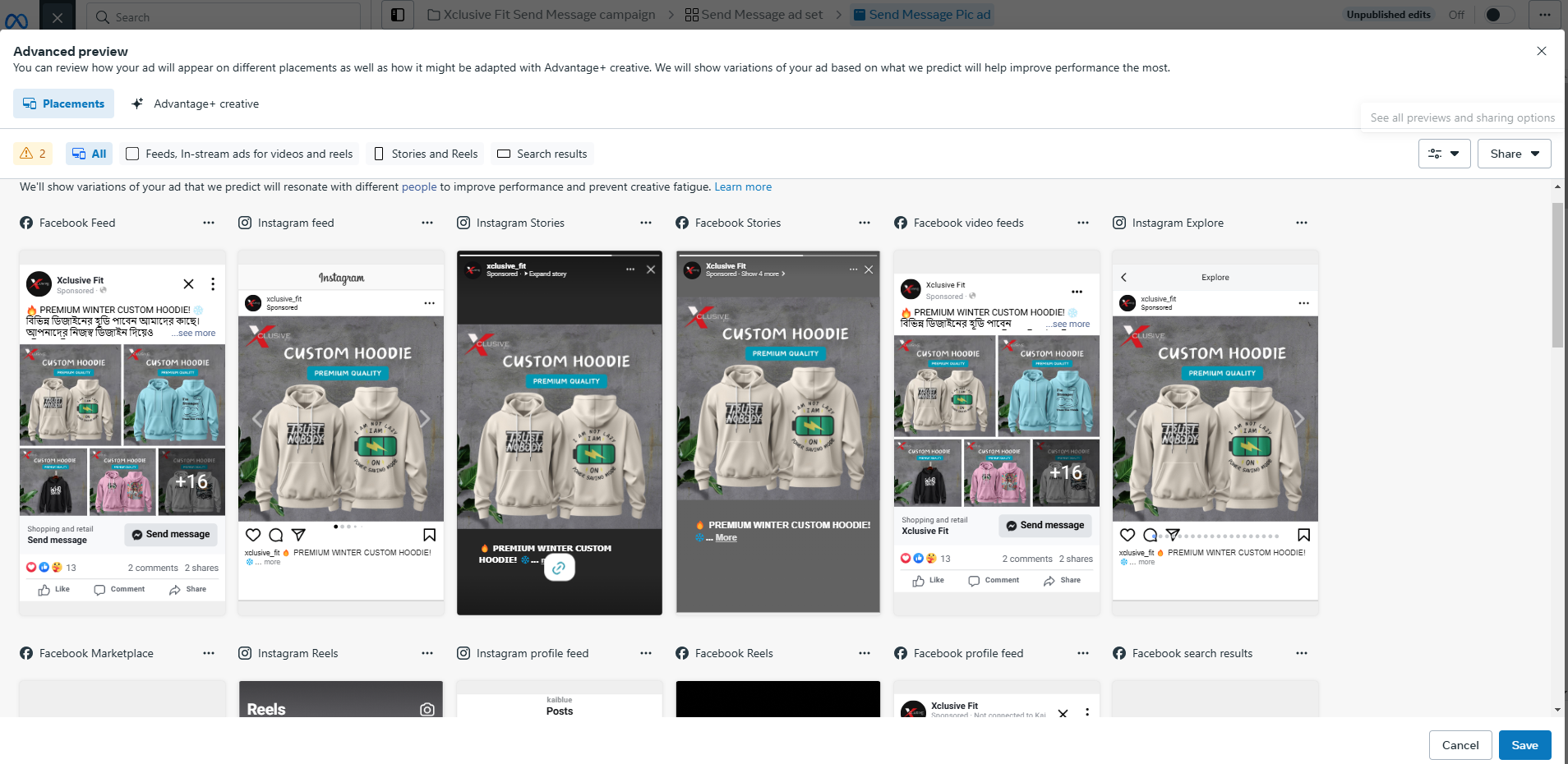
Task: Click X on Facebook Feed ad preview
Action: [x=188, y=284]
